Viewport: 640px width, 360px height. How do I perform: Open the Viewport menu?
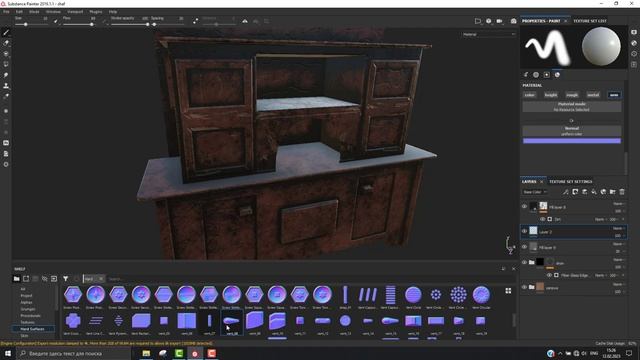[75, 12]
